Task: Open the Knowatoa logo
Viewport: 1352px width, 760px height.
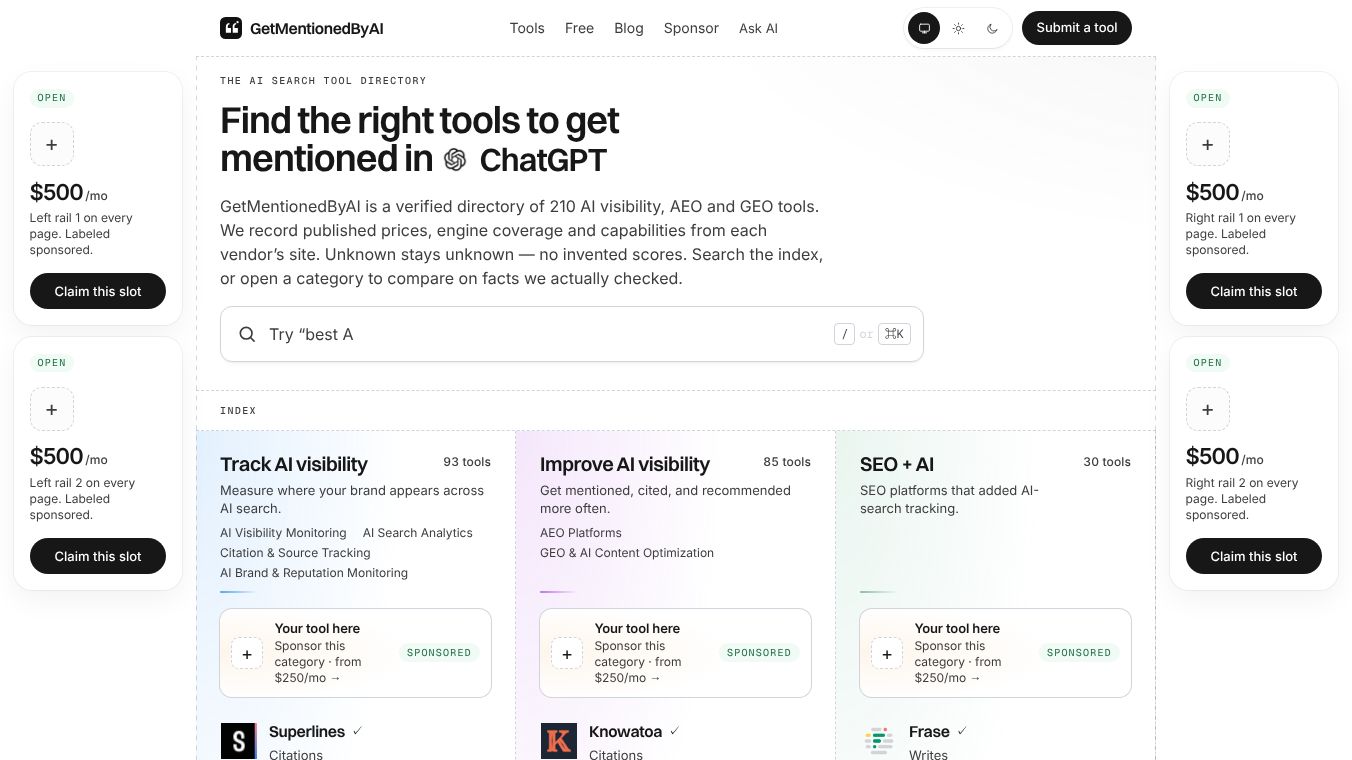Action: tap(558, 741)
